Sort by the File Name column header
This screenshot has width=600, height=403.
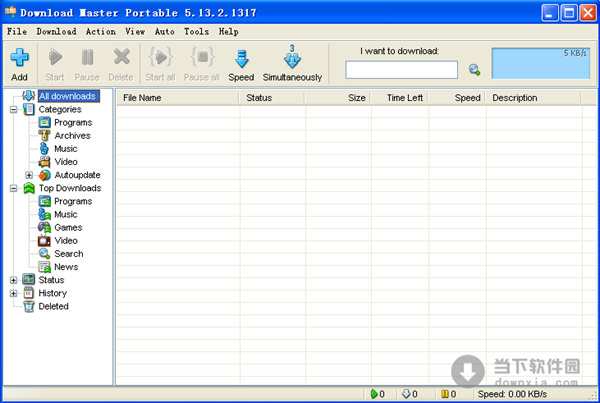point(178,98)
